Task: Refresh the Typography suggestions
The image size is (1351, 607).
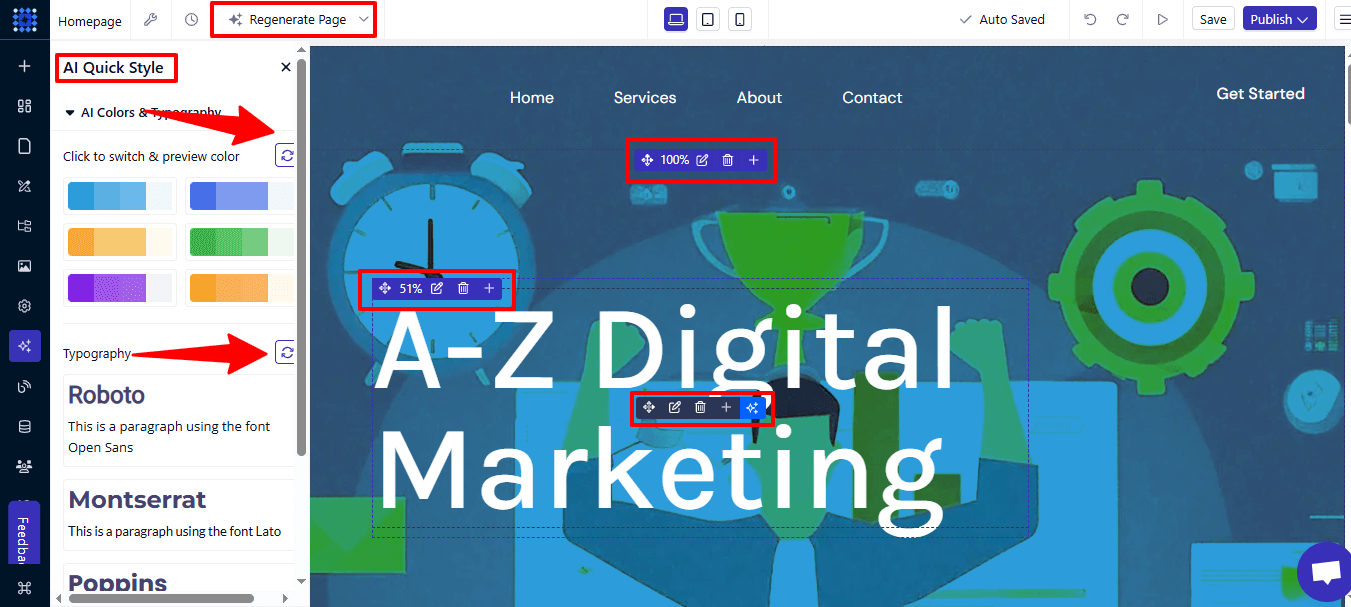Action: click(287, 352)
